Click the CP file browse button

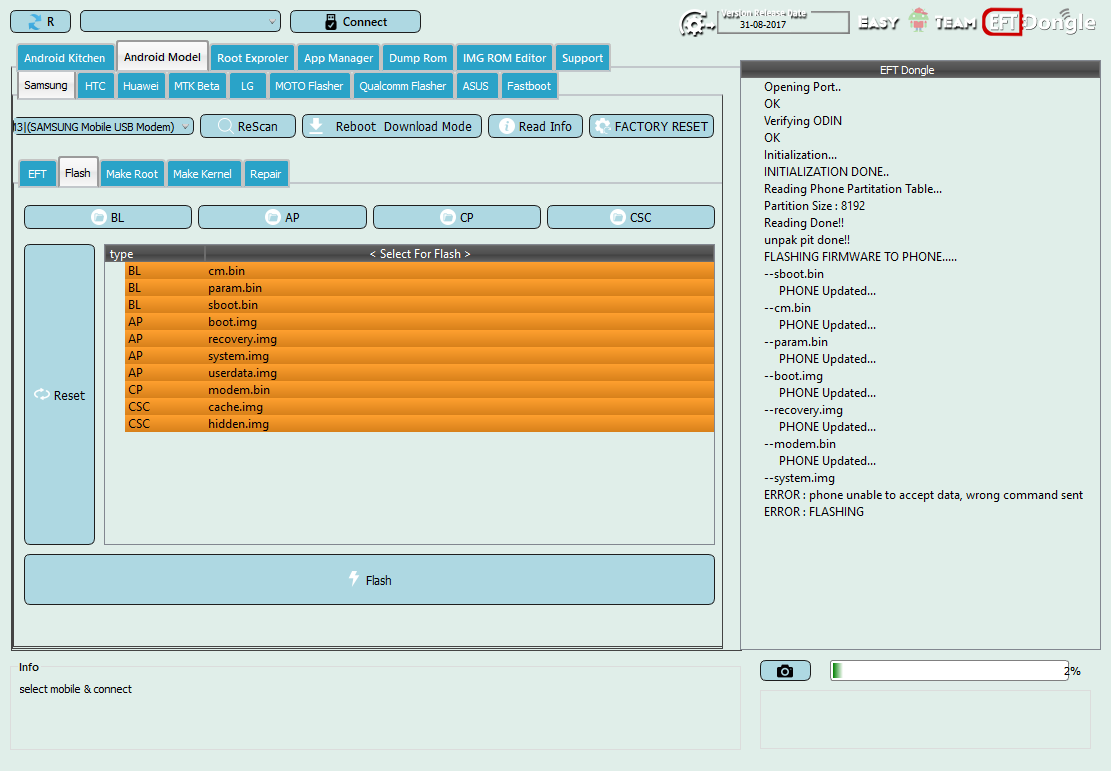(456, 217)
